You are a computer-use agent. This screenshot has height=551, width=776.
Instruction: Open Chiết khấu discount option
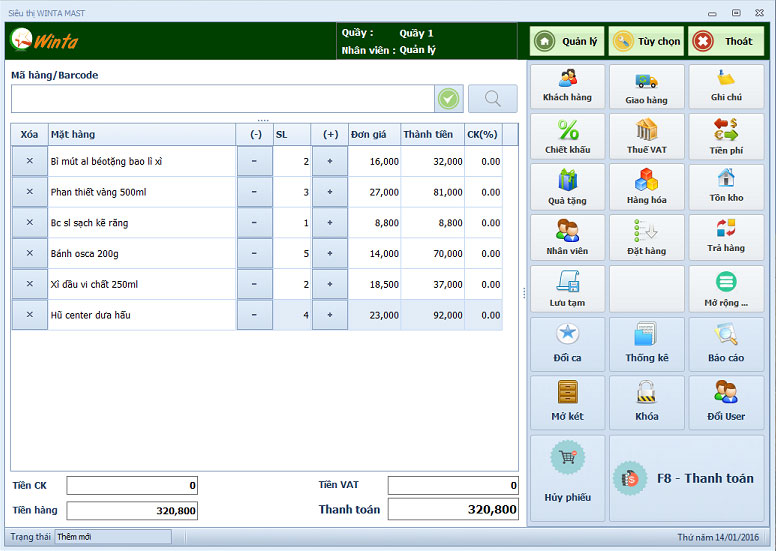pyautogui.click(x=567, y=137)
